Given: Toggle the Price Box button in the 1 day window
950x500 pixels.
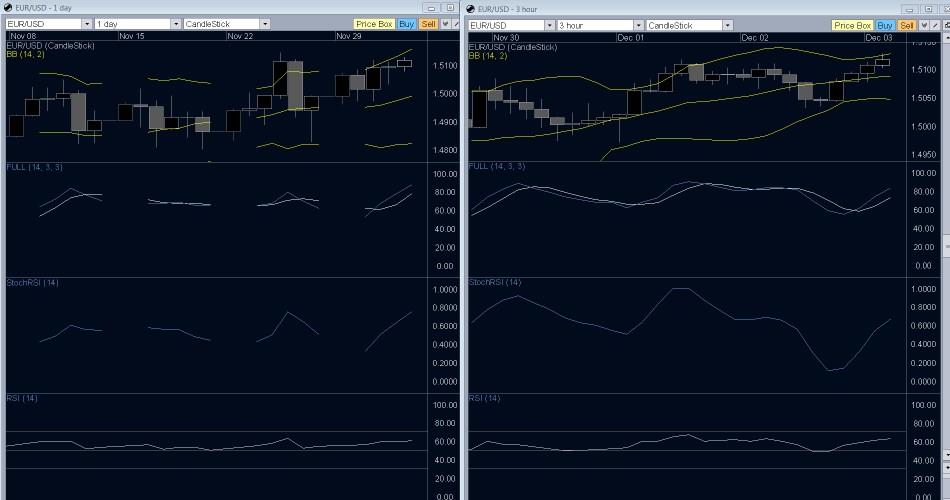Looking at the screenshot, I should [x=374, y=24].
